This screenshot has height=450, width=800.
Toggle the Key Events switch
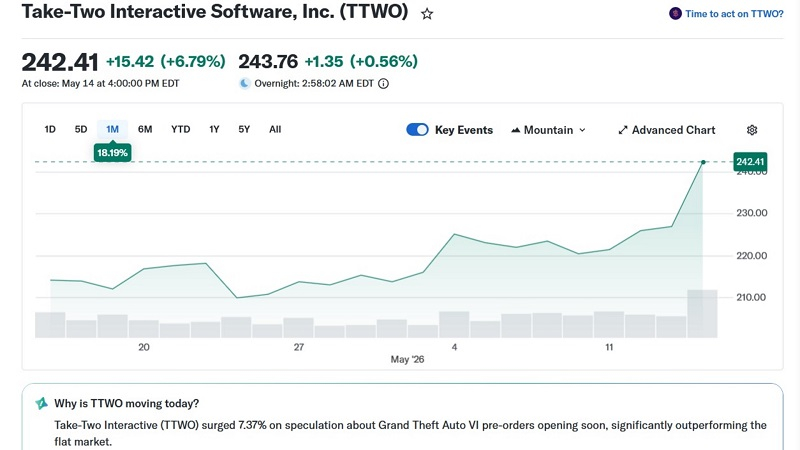[x=417, y=130]
